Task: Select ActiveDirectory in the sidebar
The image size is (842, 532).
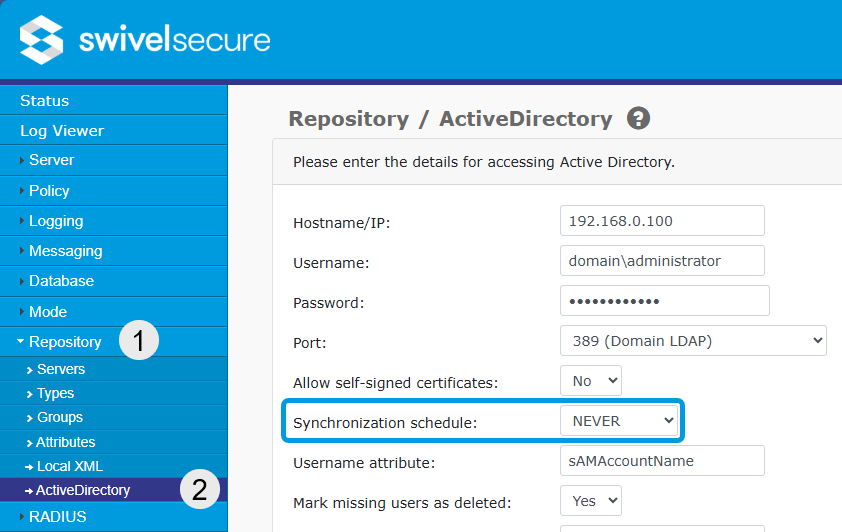Action: click(x=83, y=490)
